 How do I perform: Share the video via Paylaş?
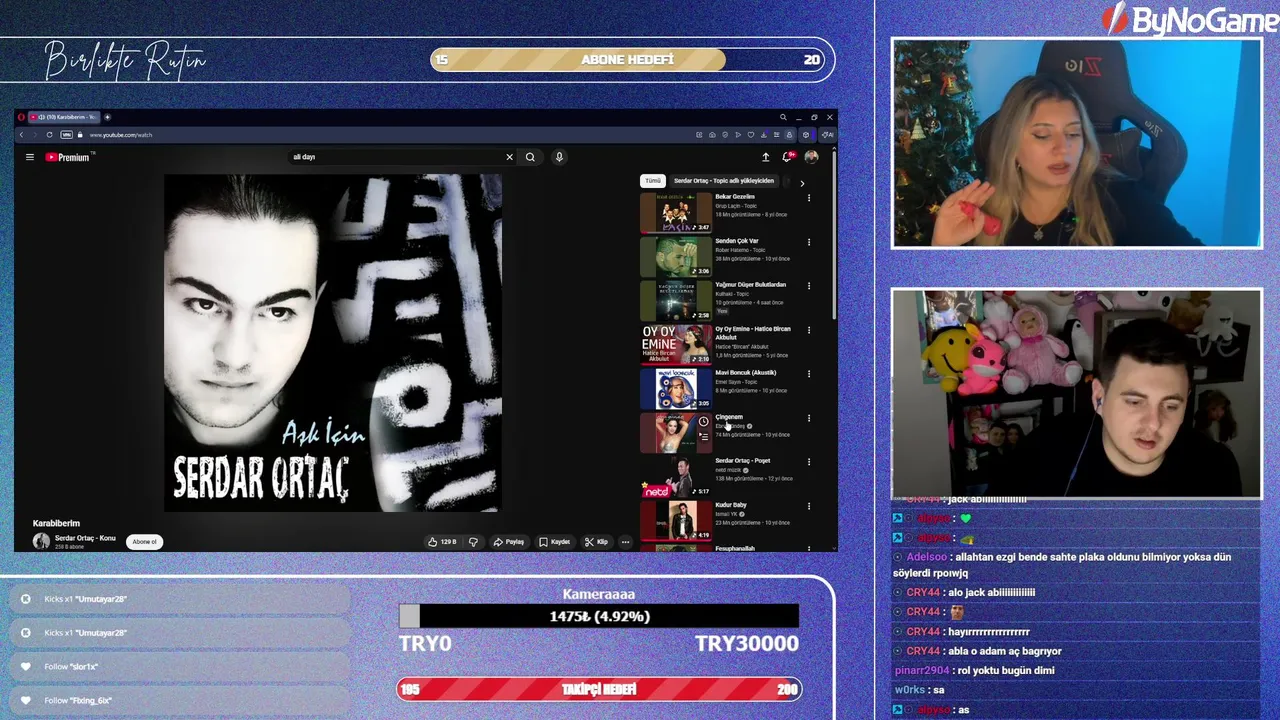pos(509,542)
